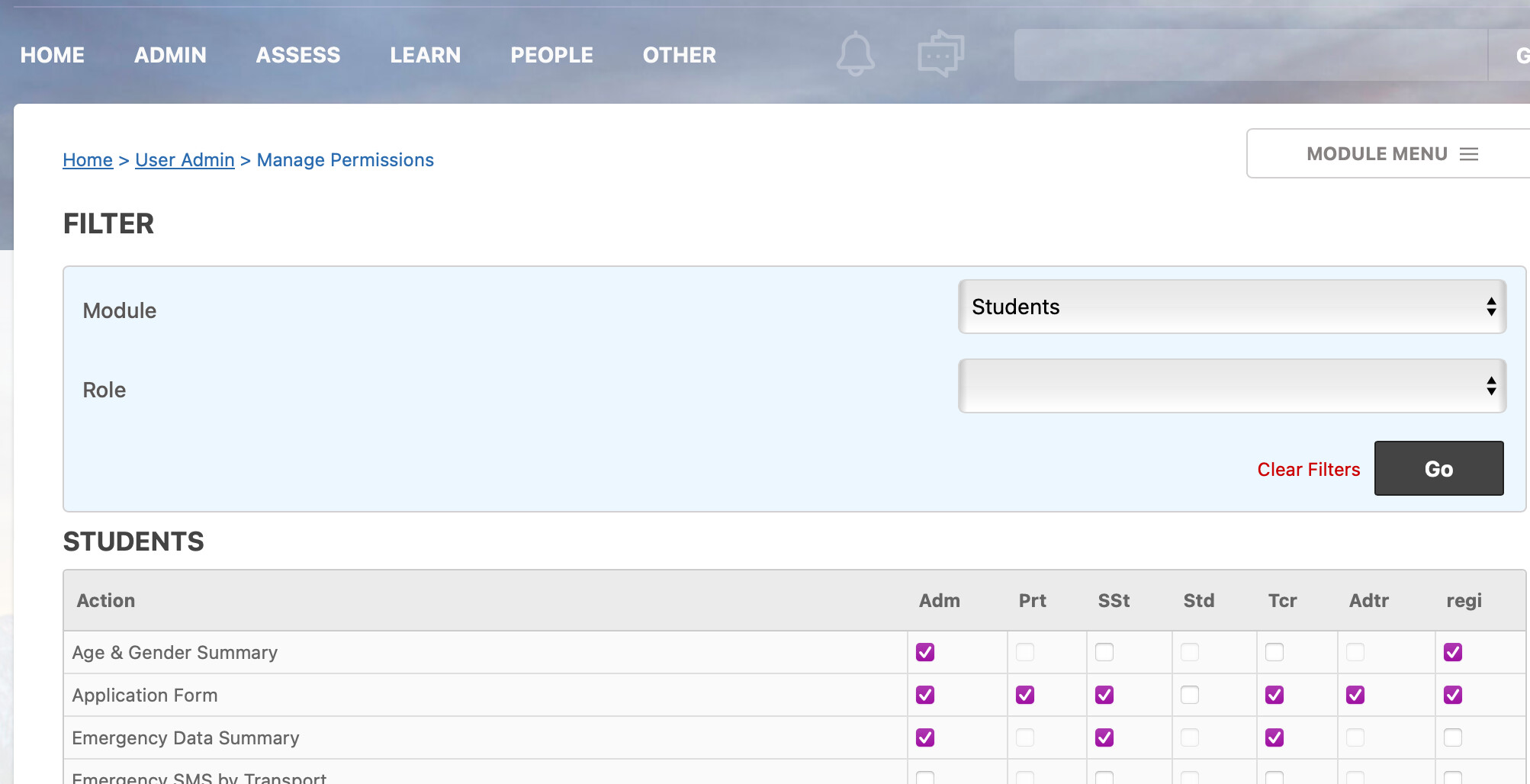The height and width of the screenshot is (784, 1530).
Task: Click the Tcr column header
Action: tap(1283, 601)
